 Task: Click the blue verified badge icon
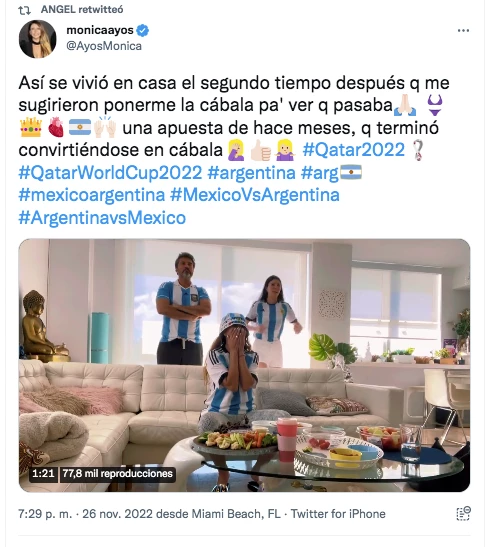[x=142, y=31]
